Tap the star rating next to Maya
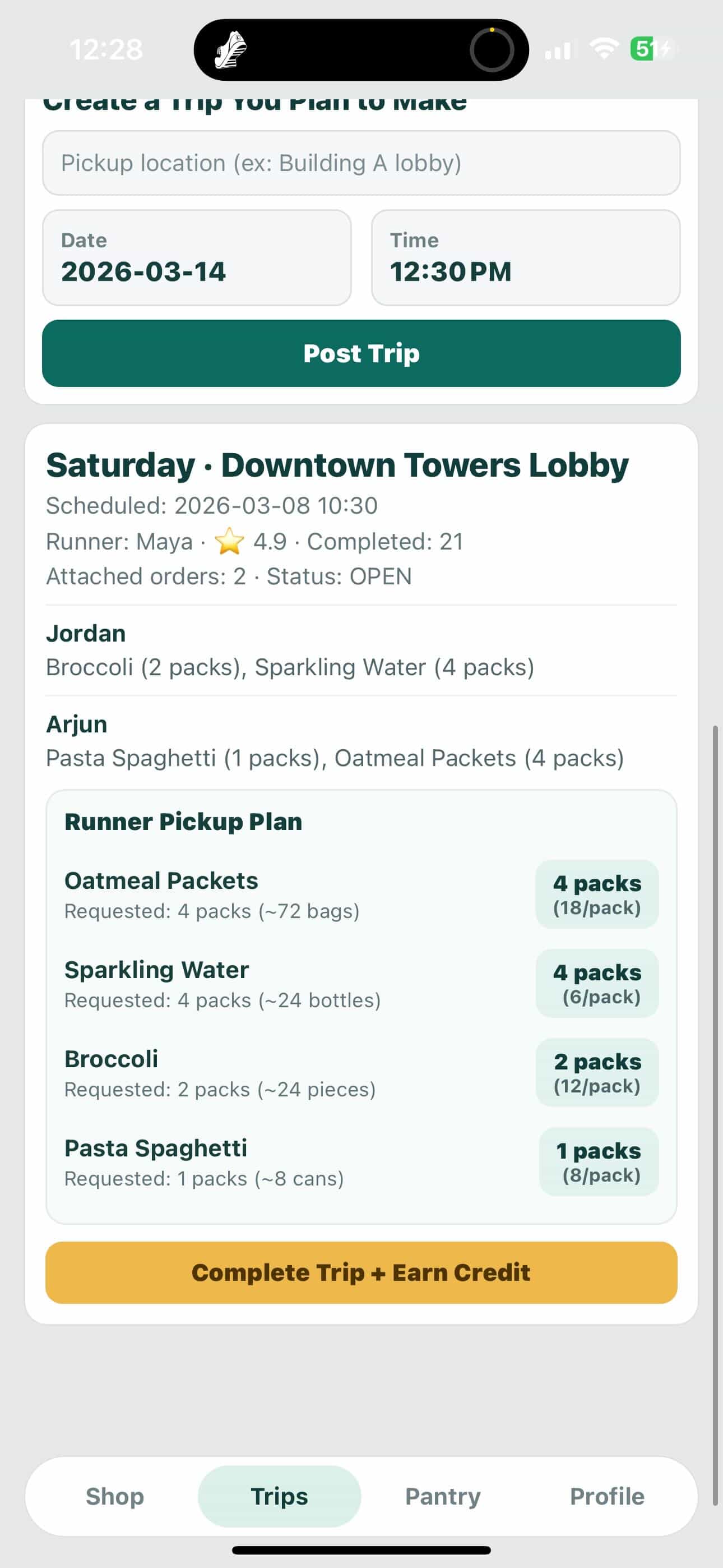 coord(229,541)
